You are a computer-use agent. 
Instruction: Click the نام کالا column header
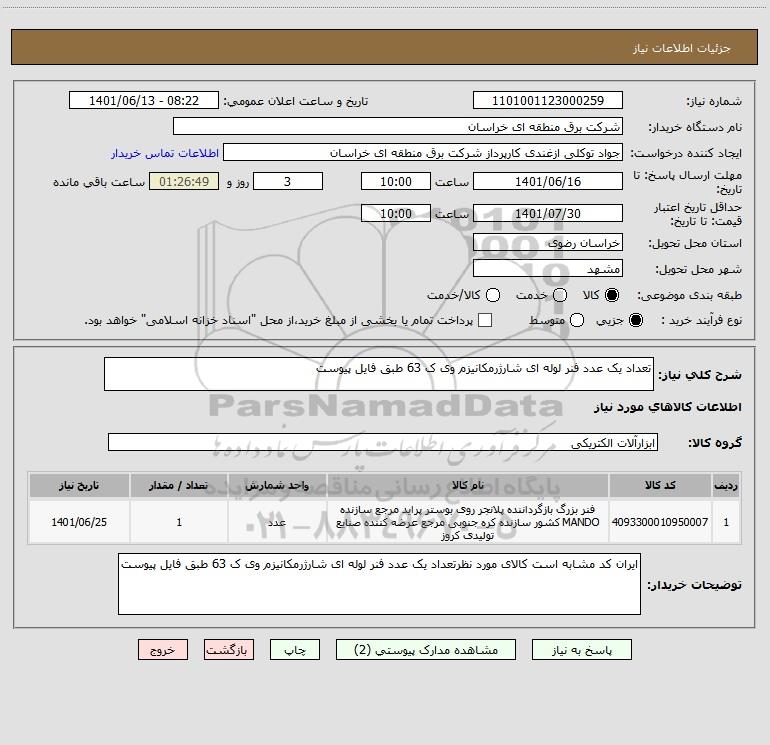click(x=468, y=485)
